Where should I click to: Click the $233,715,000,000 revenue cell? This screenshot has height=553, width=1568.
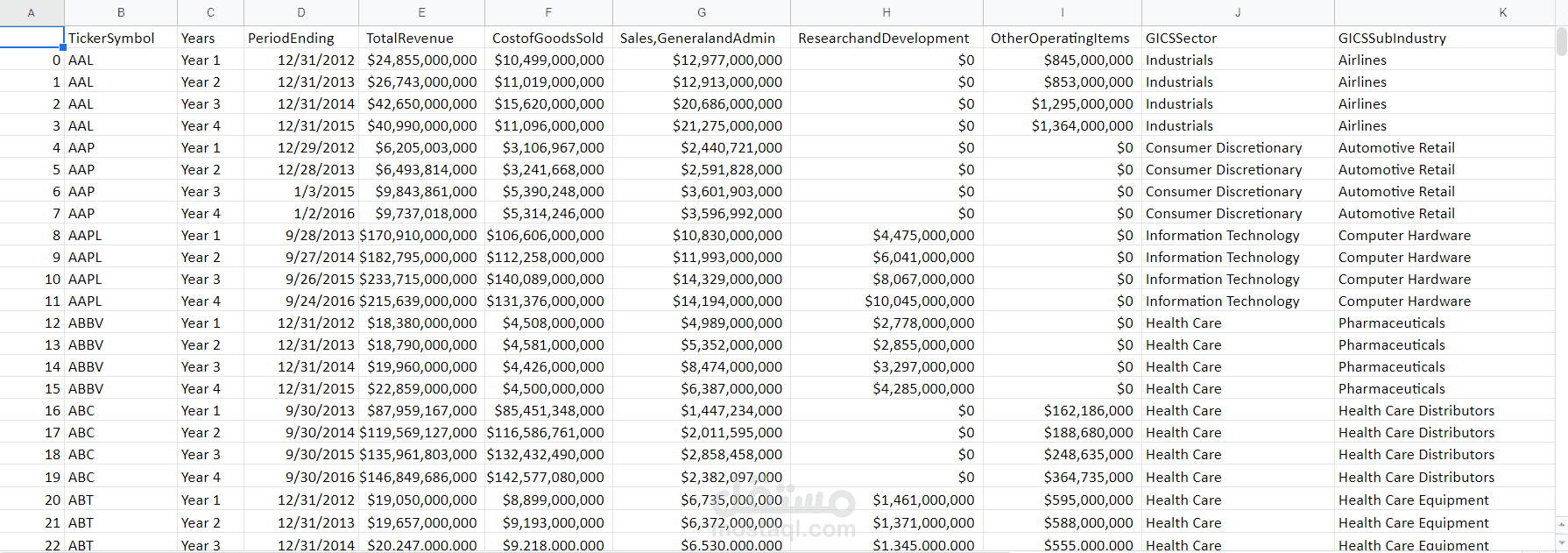(421, 279)
